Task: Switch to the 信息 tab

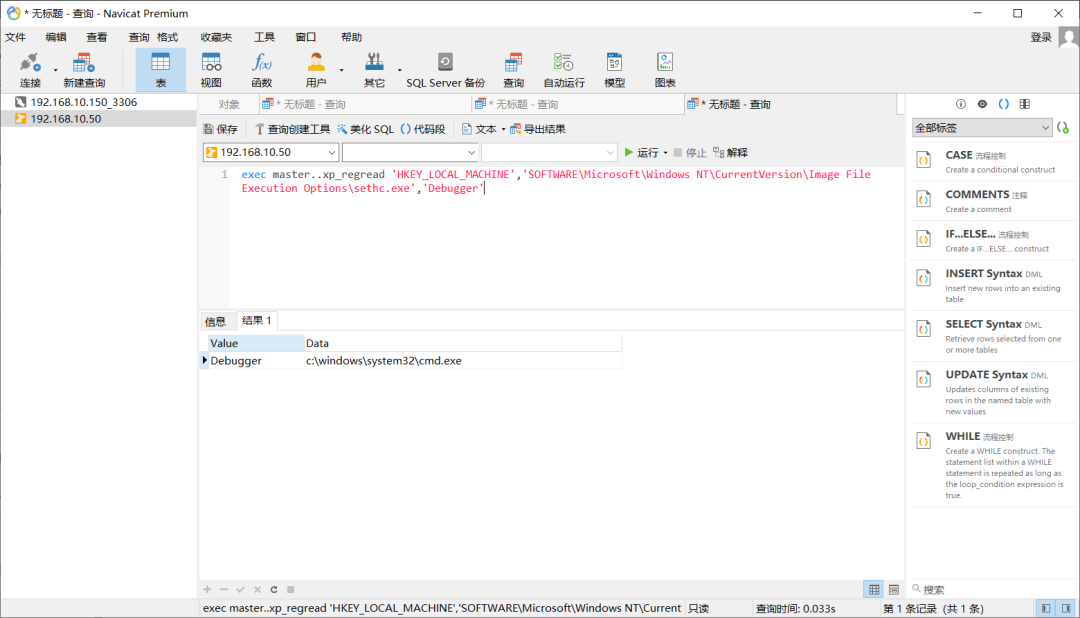Action: pos(215,321)
